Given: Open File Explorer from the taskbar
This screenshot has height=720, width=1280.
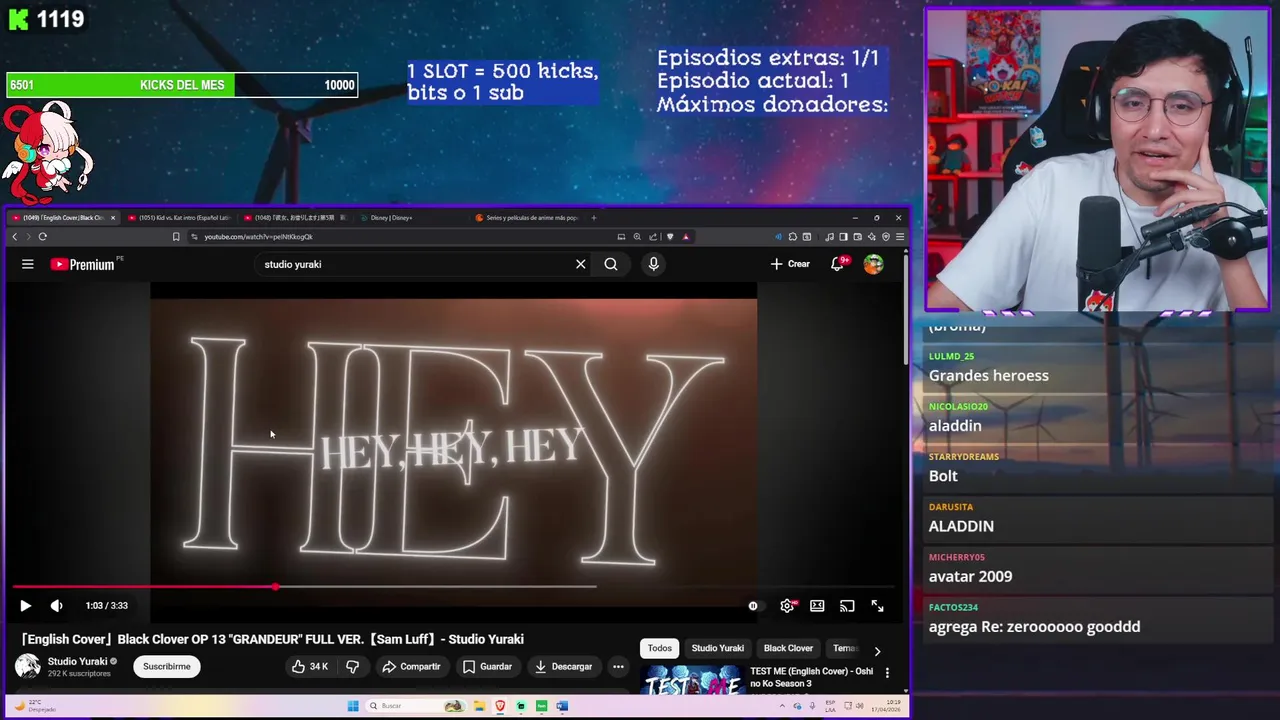Looking at the screenshot, I should [479, 706].
